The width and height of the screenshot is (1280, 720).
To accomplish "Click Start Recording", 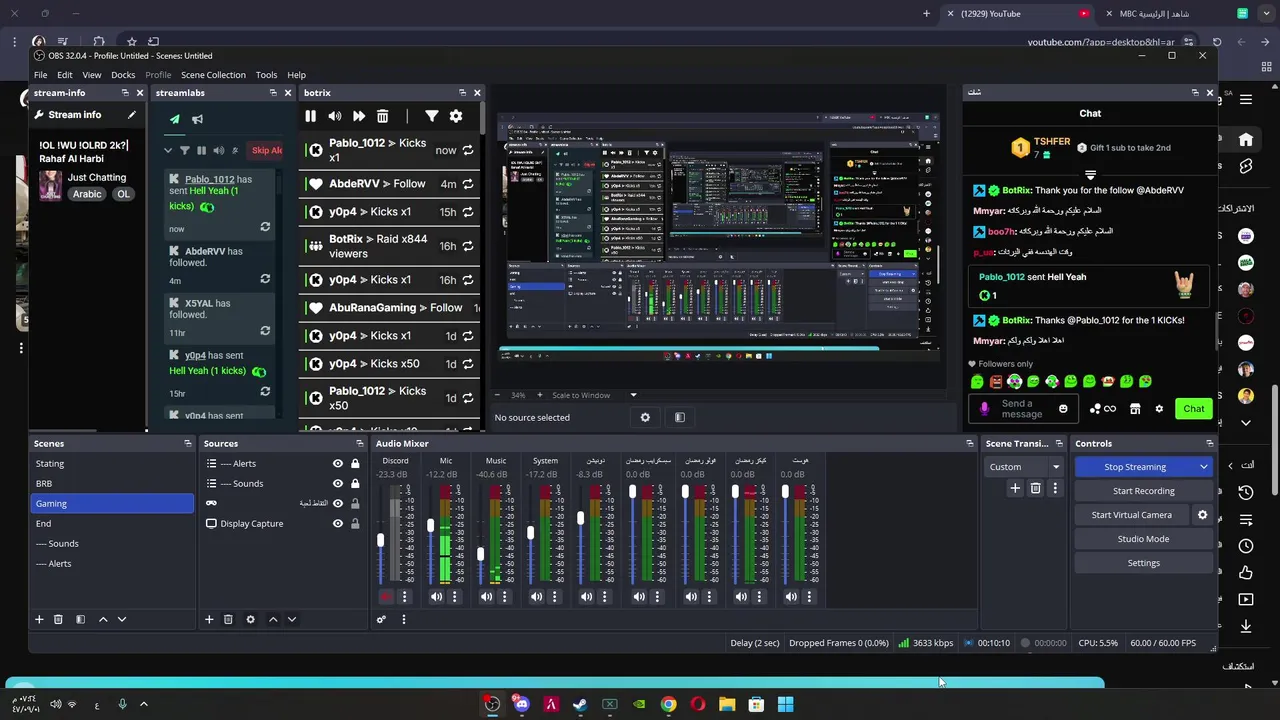I will click(1143, 491).
